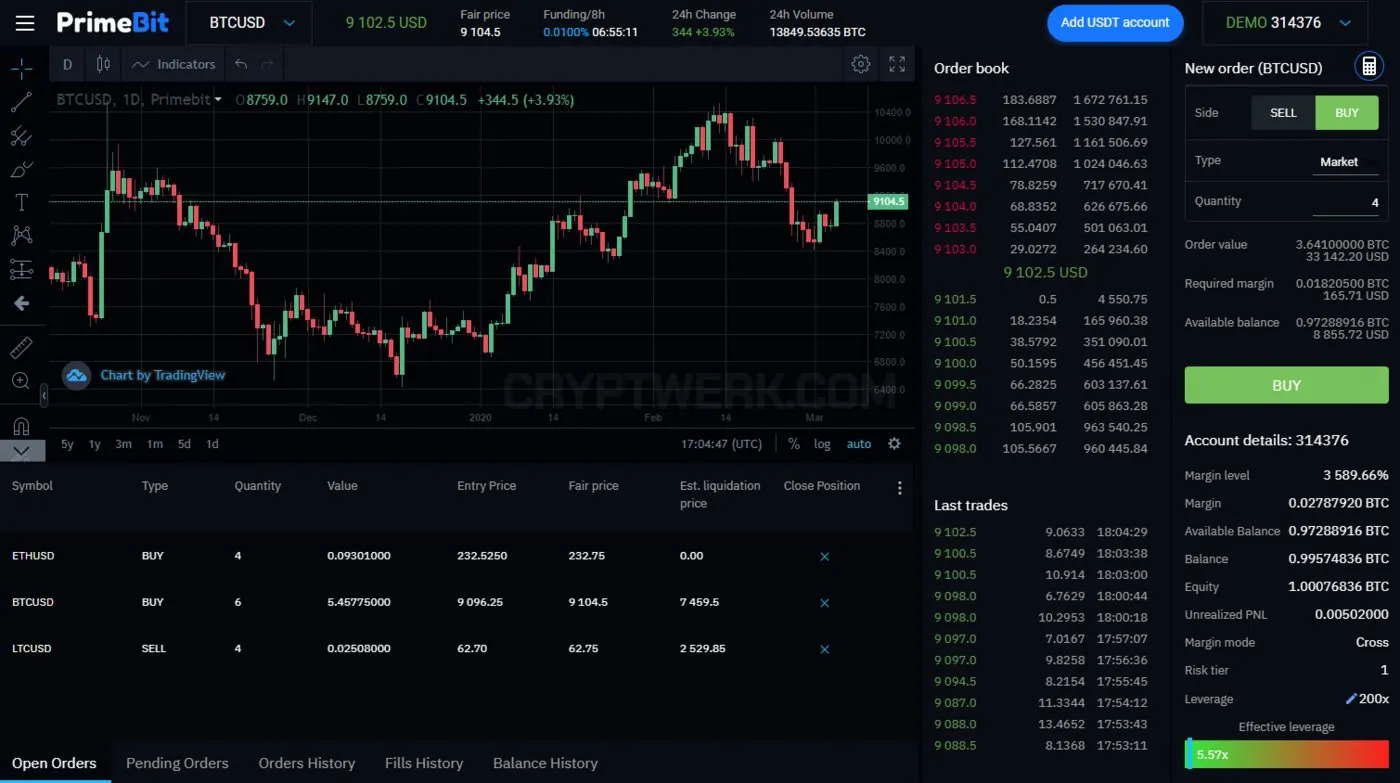Set order side to SELL
1400x783 pixels.
tap(1283, 113)
